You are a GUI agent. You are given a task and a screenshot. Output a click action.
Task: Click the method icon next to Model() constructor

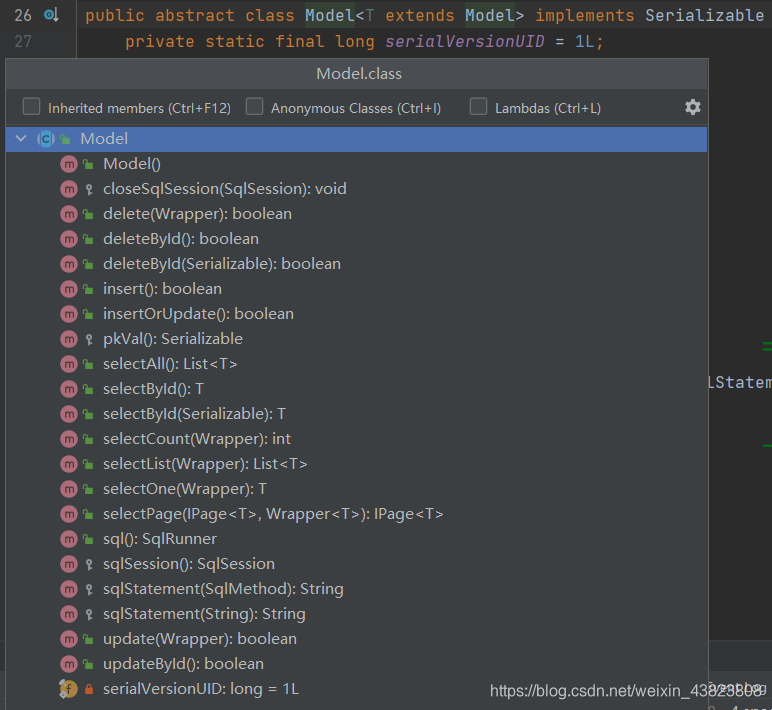click(x=69, y=164)
